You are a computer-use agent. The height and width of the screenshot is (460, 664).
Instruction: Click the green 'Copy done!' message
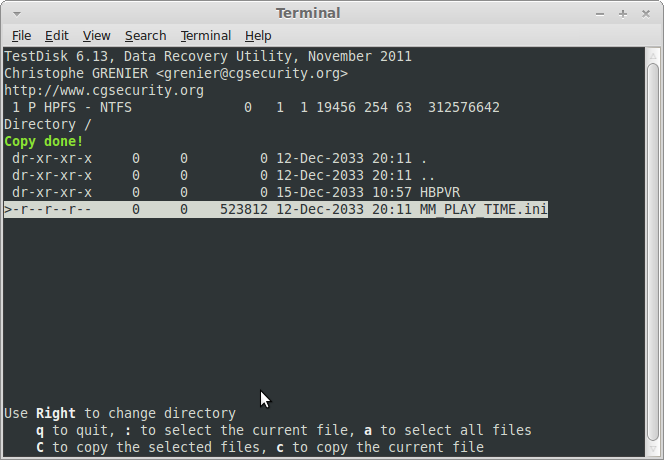coord(44,141)
